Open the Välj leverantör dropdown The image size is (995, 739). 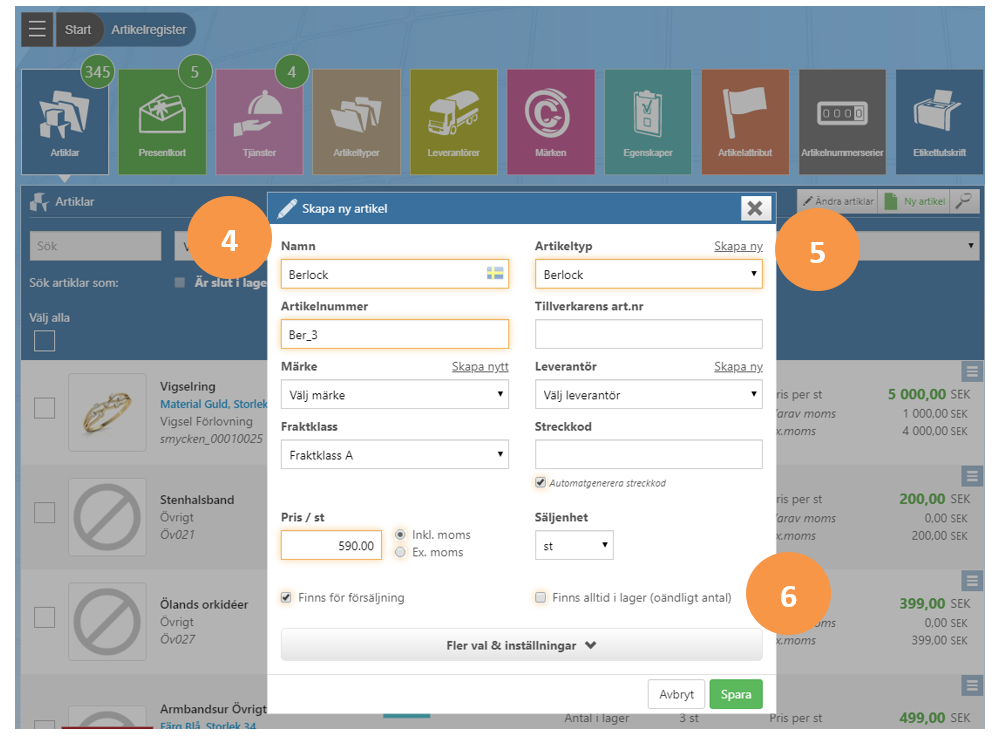[x=649, y=395]
